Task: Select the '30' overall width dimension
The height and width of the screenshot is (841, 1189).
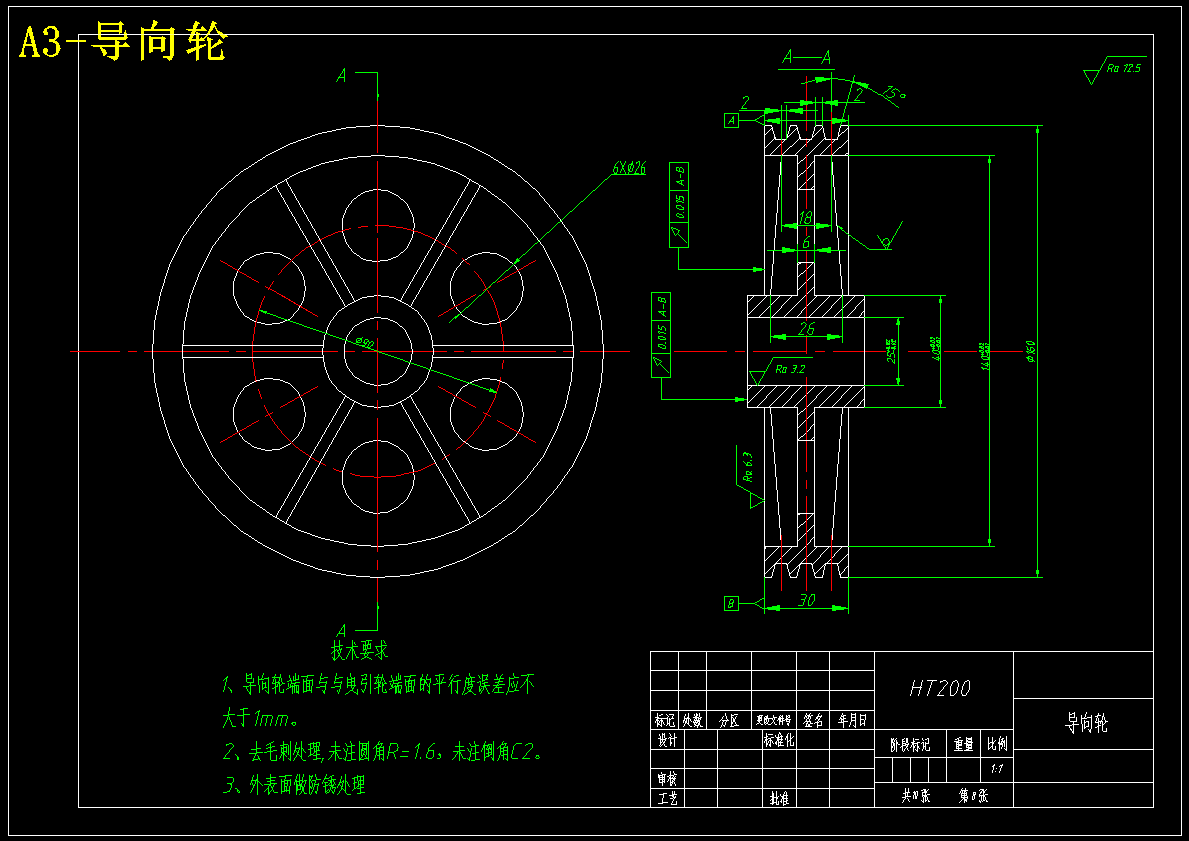Action: pos(807,599)
